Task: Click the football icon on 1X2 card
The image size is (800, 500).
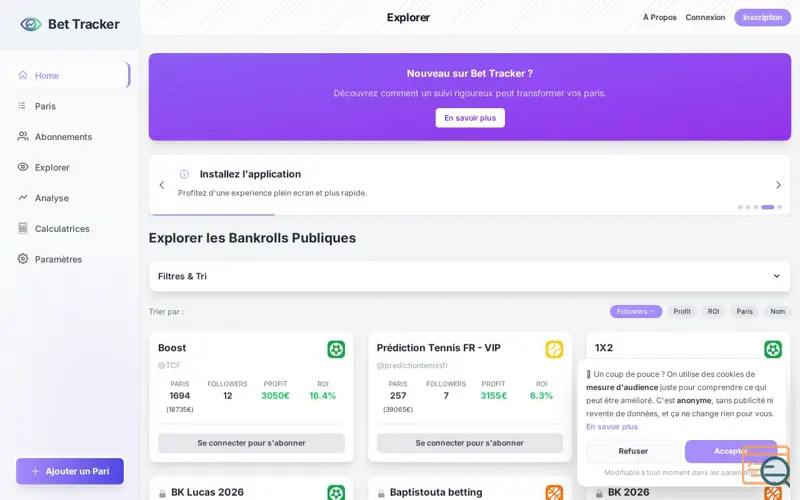Action: pos(773,349)
